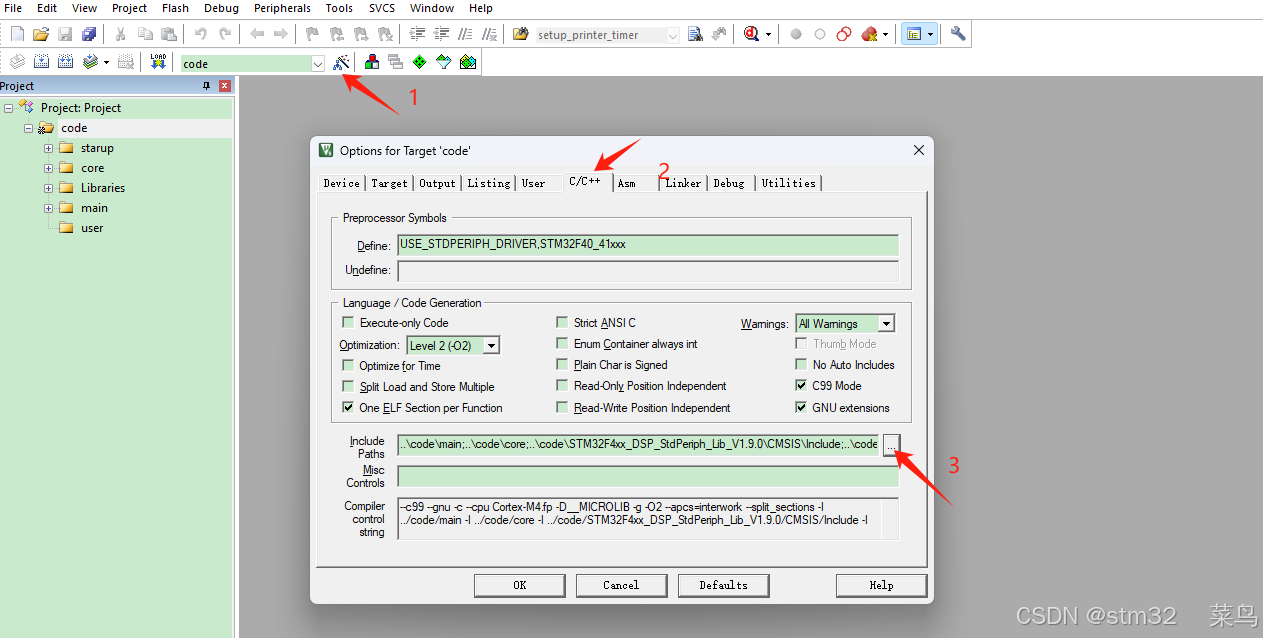This screenshot has width=1263, height=638.
Task: Enable Execute-only Code checkbox
Action: (x=348, y=322)
